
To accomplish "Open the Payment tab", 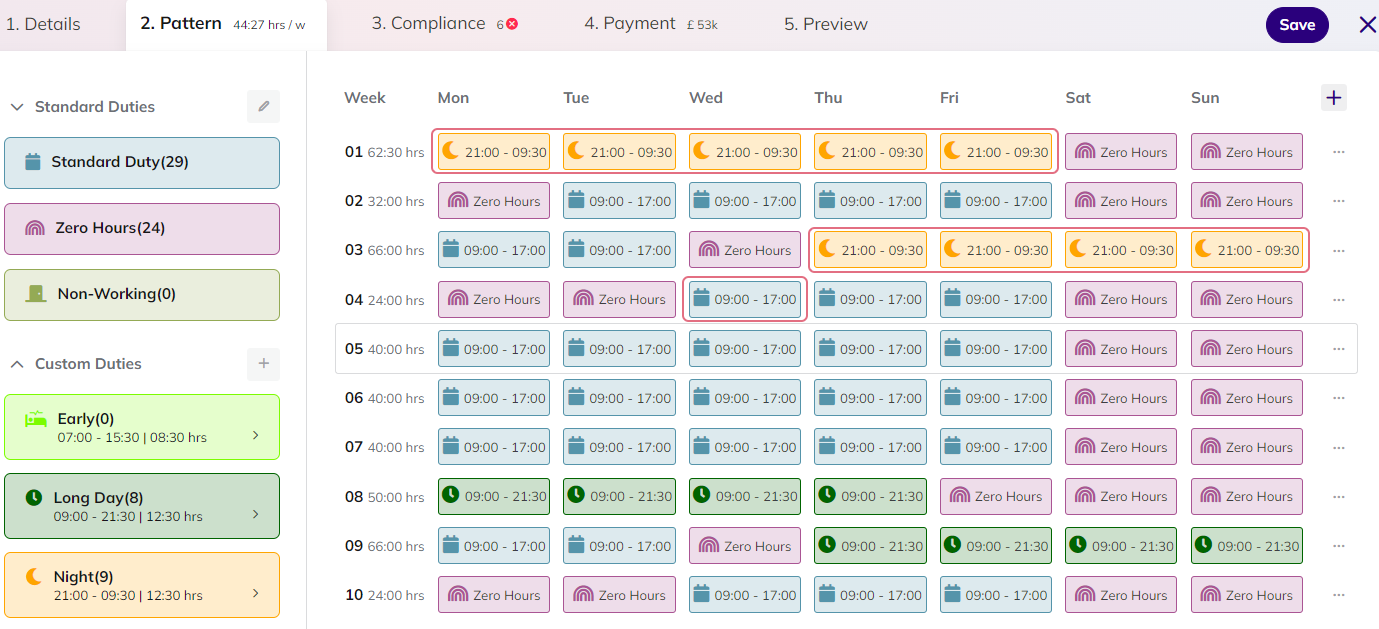I will click(x=629, y=22).
